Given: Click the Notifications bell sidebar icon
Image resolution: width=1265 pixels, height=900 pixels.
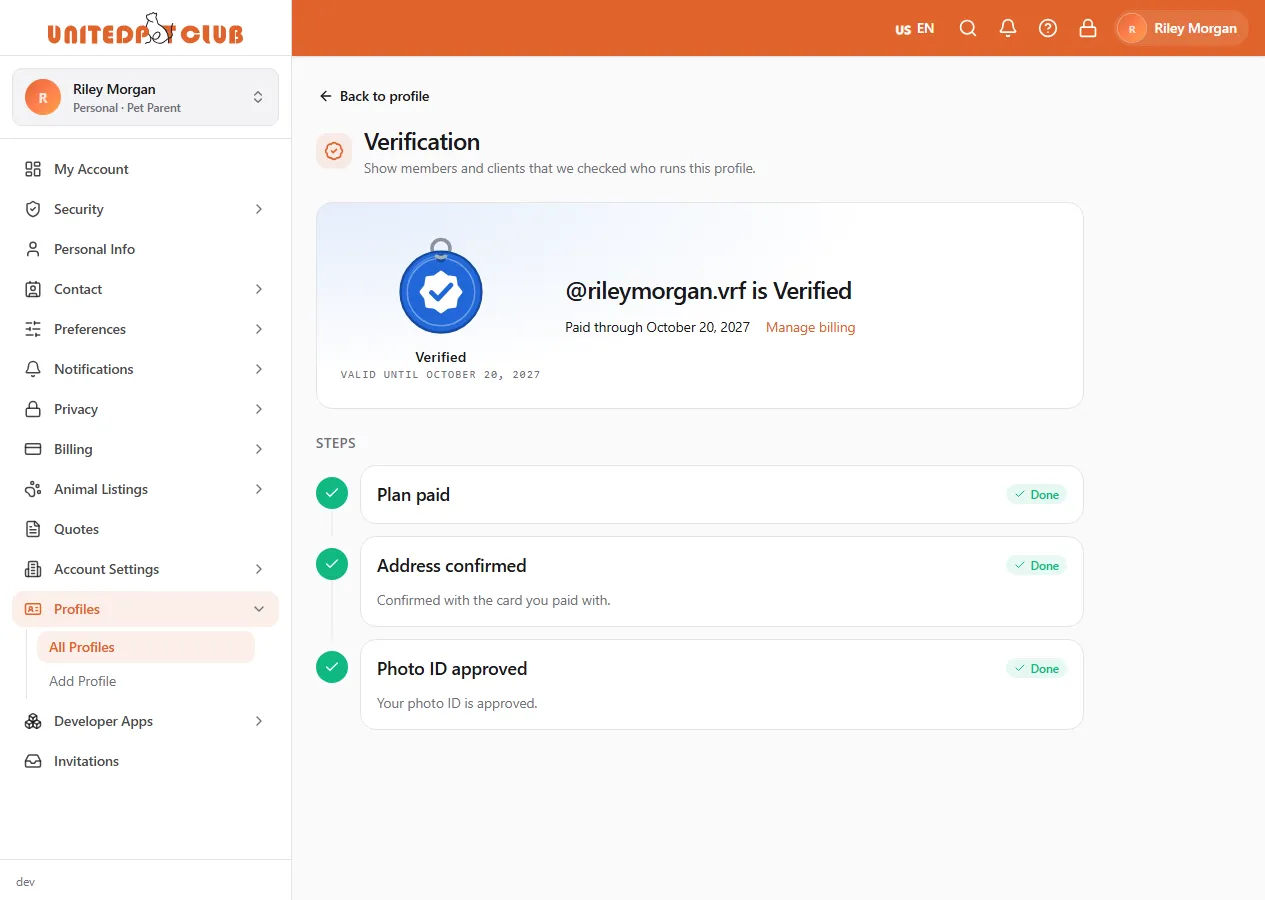Looking at the screenshot, I should point(33,369).
